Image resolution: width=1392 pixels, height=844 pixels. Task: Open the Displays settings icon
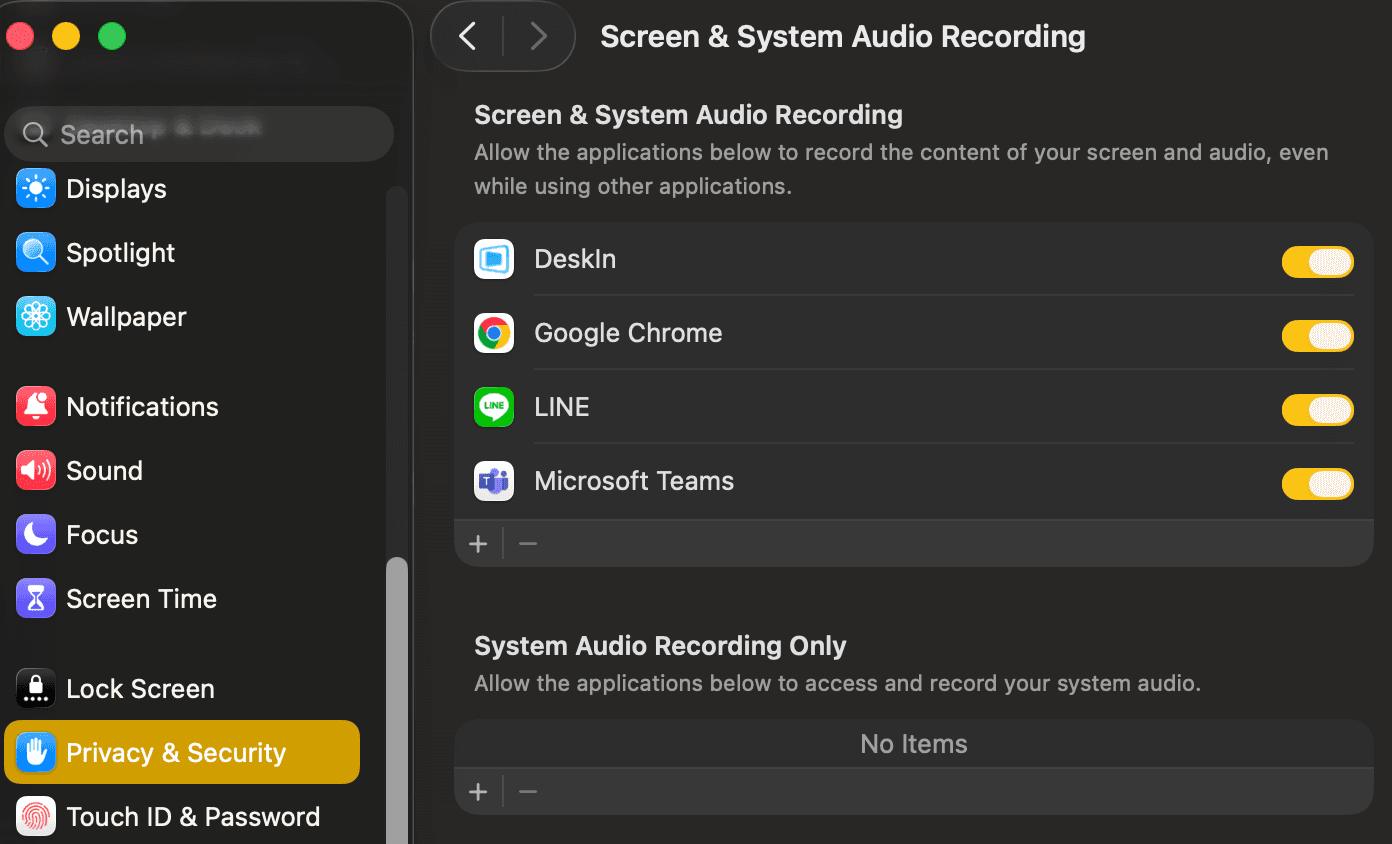(x=36, y=188)
